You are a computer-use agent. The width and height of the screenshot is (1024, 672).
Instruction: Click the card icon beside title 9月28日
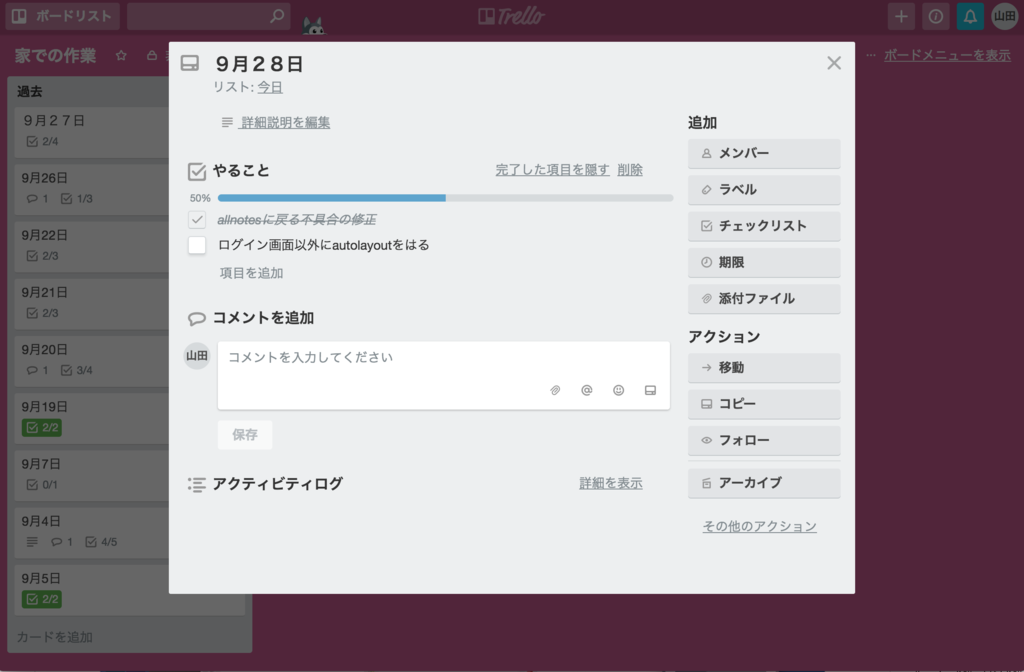click(x=190, y=63)
